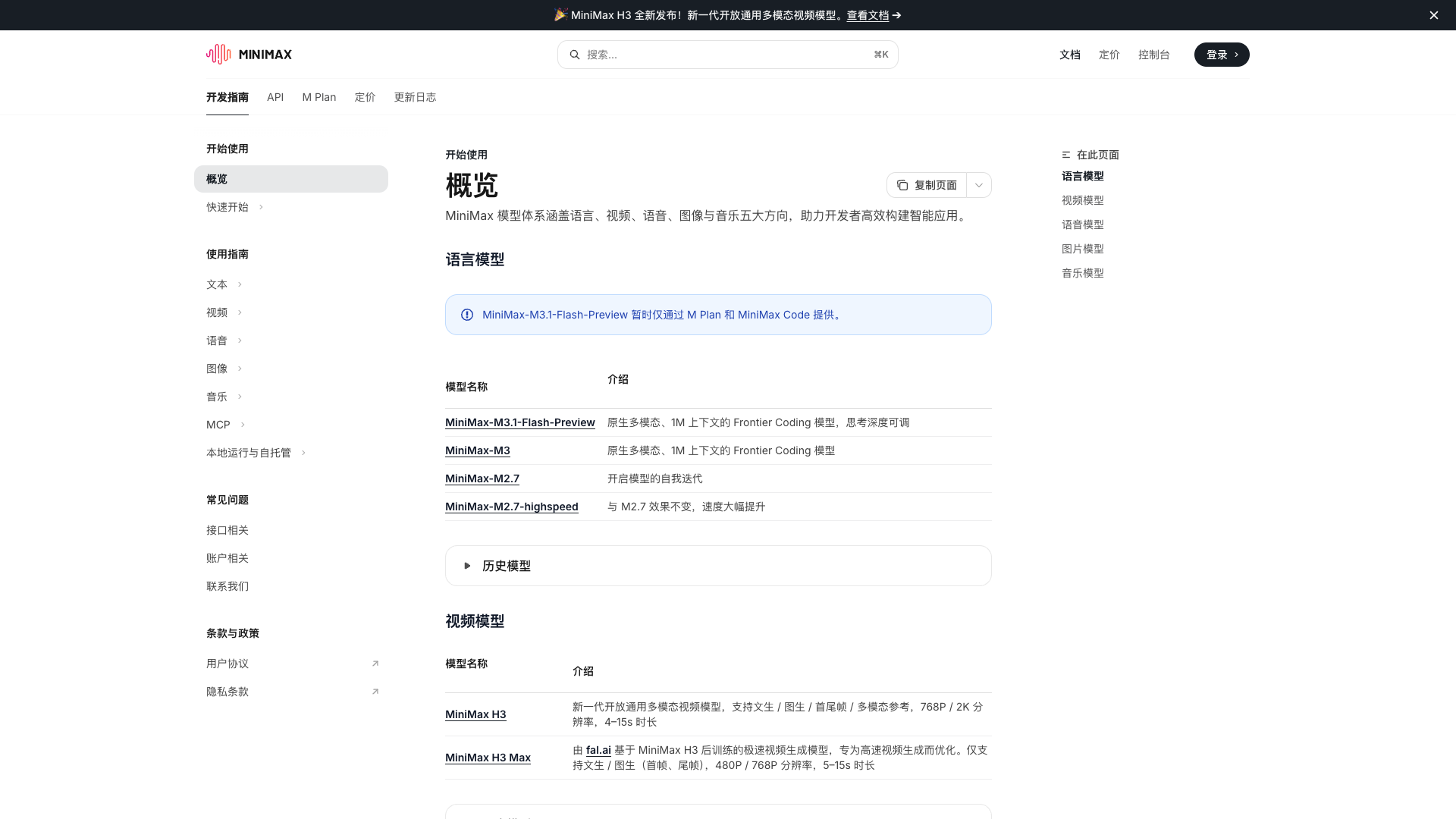Screen dimensions: 1456x819
Task: Focus the 搜索 input field
Action: (728, 55)
